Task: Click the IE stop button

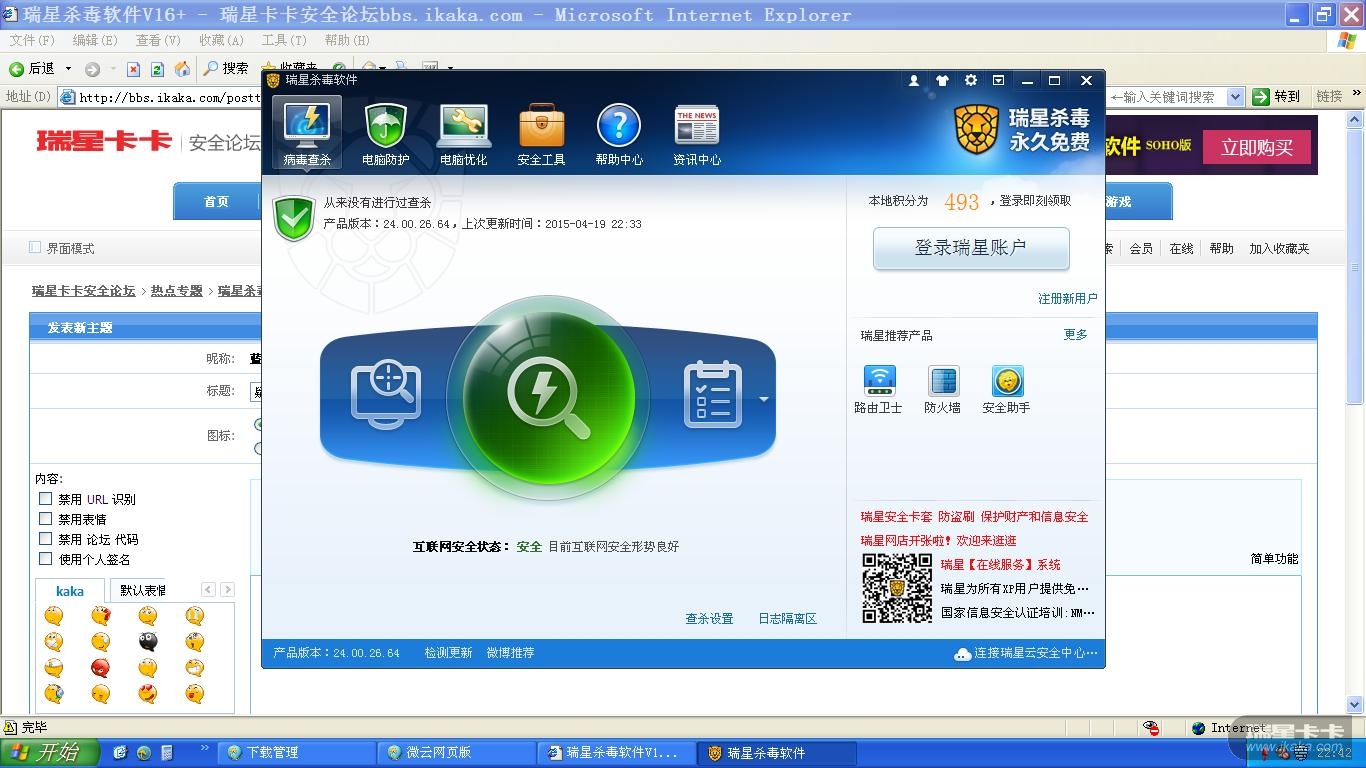Action: tap(133, 69)
